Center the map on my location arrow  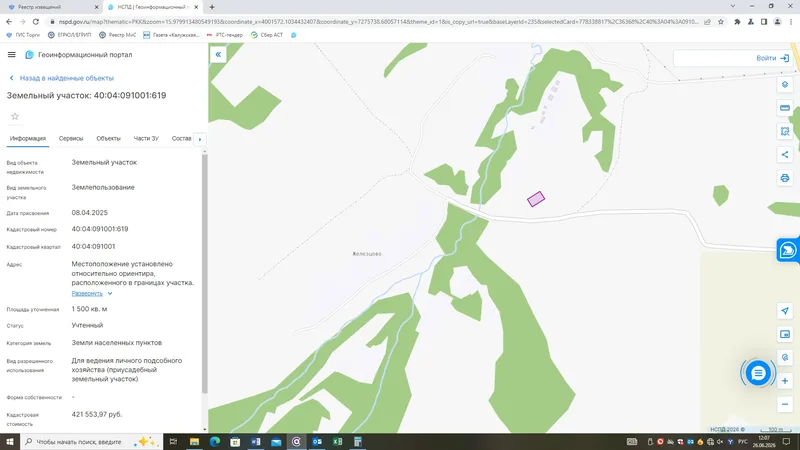tap(785, 311)
